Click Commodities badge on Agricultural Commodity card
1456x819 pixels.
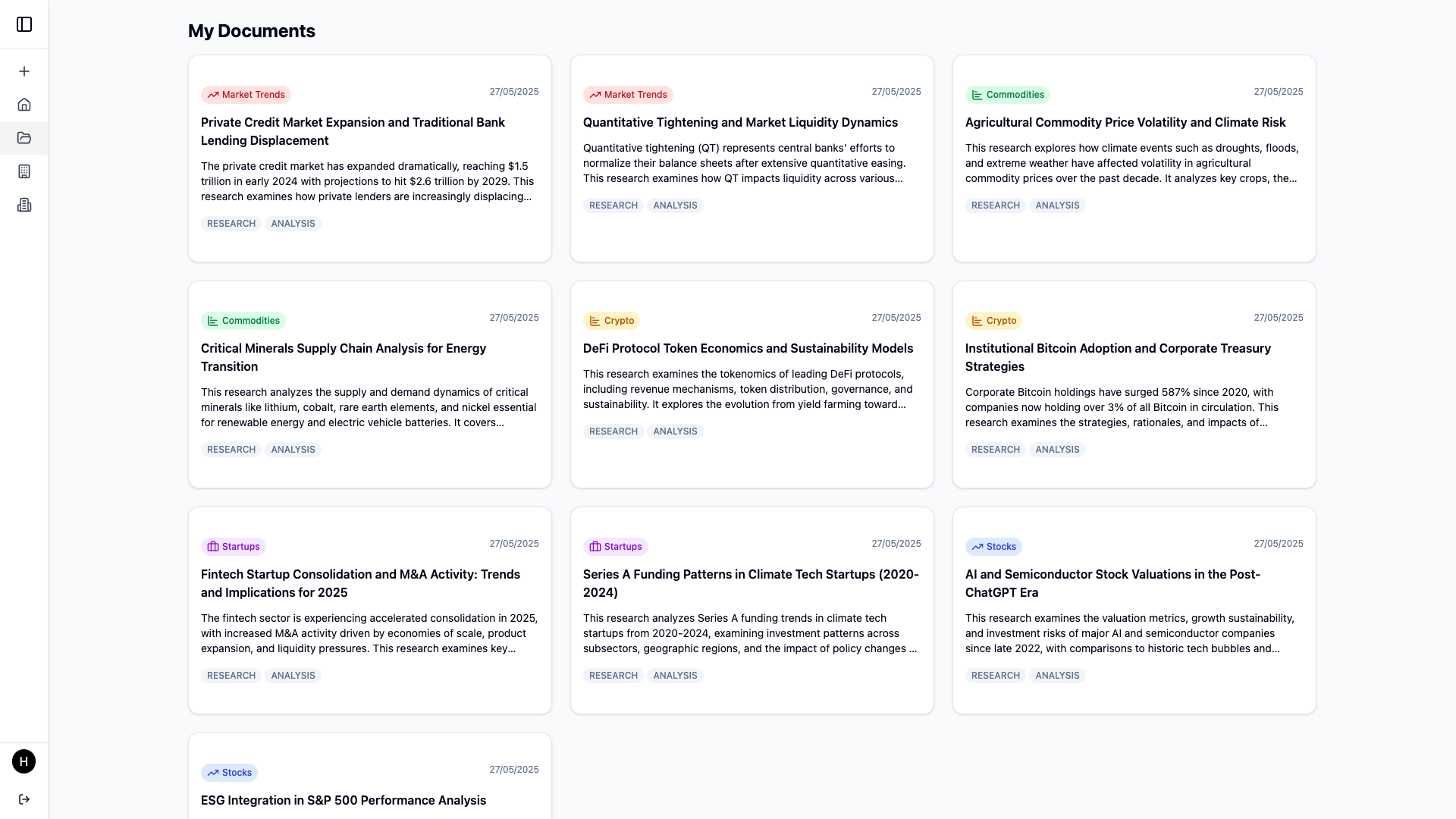[x=1007, y=95]
